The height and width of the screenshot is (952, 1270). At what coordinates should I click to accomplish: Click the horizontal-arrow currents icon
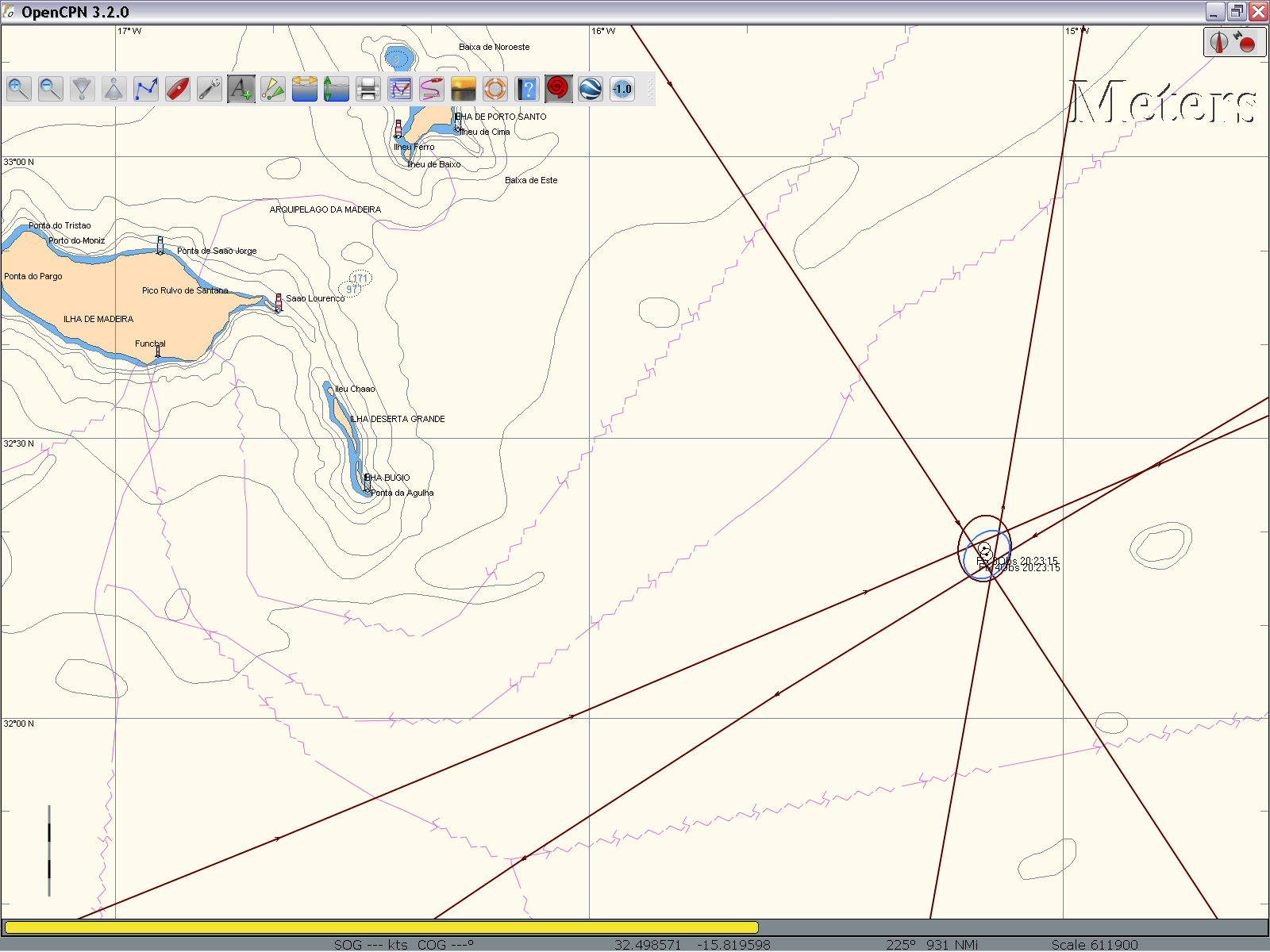coord(305,89)
